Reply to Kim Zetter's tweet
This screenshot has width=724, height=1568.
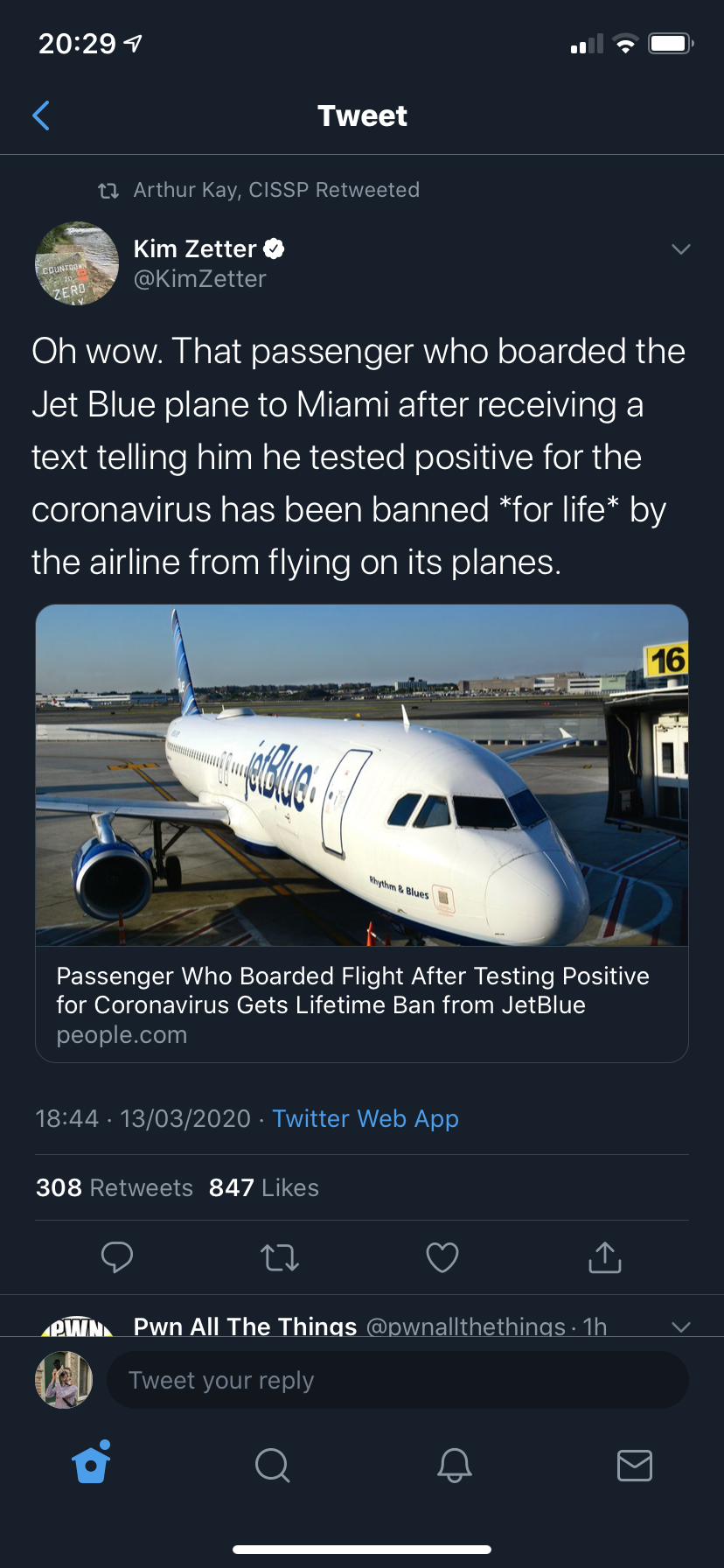click(x=116, y=1256)
